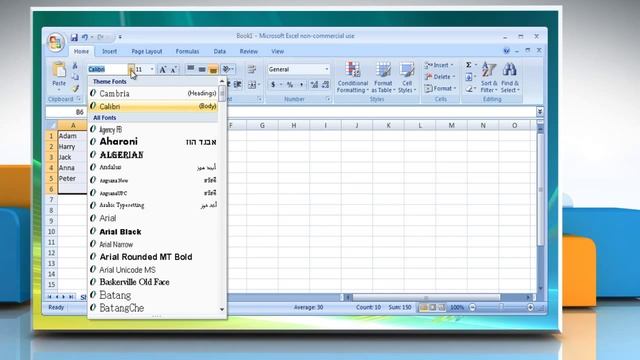The height and width of the screenshot is (360, 640).
Task: Expand the formula bar
Action: 540,111
